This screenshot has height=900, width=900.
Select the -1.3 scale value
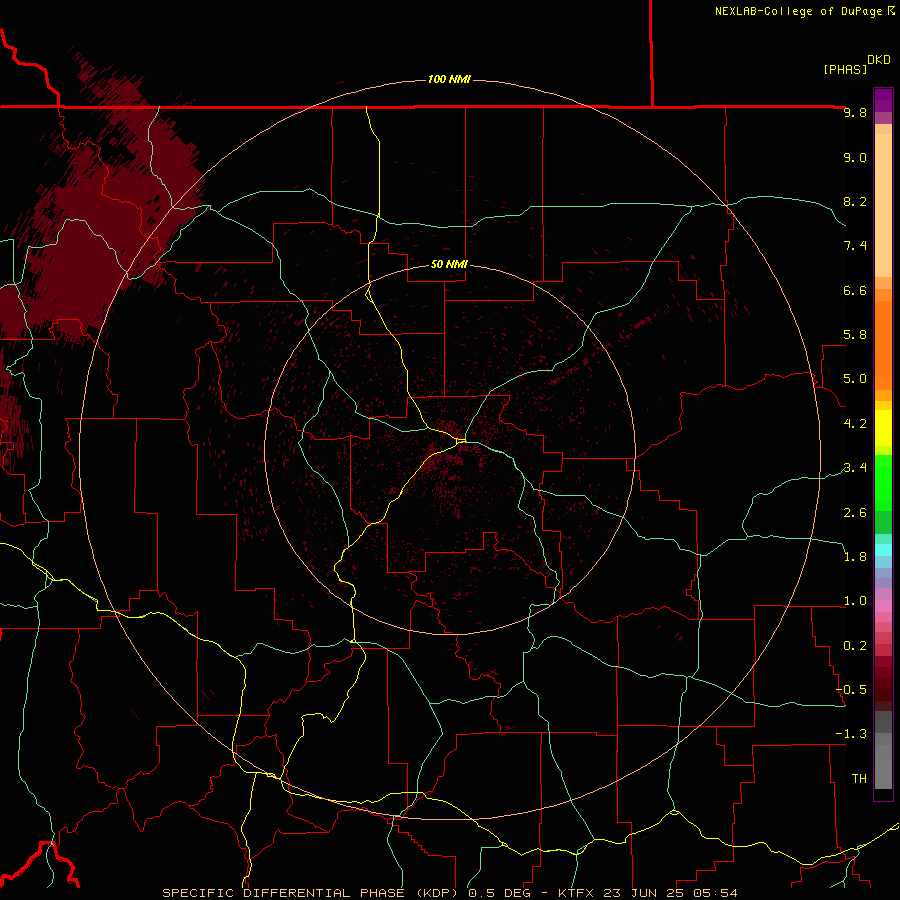click(851, 734)
